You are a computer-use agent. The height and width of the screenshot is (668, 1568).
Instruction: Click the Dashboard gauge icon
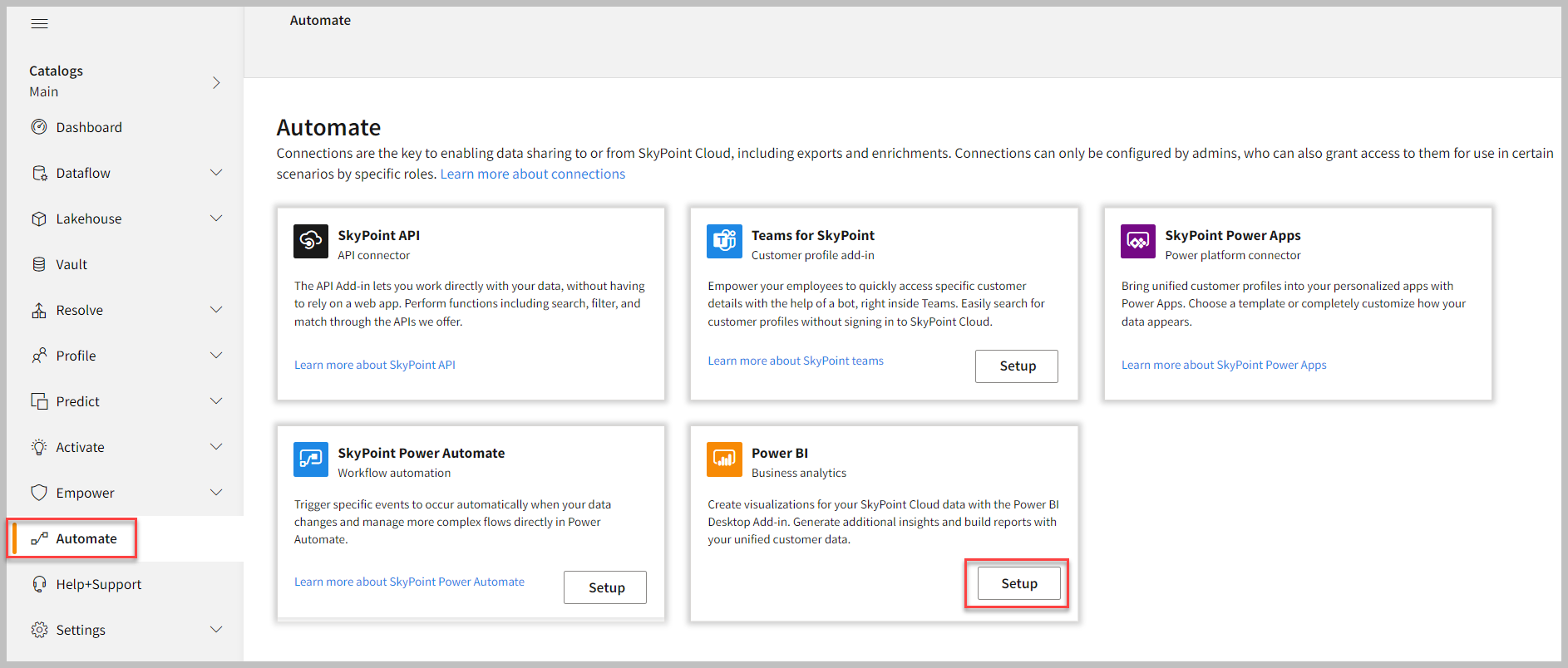(x=39, y=127)
